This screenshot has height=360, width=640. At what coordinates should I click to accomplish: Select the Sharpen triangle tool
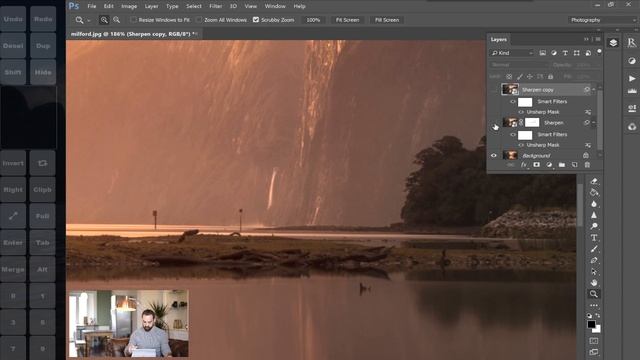[594, 215]
